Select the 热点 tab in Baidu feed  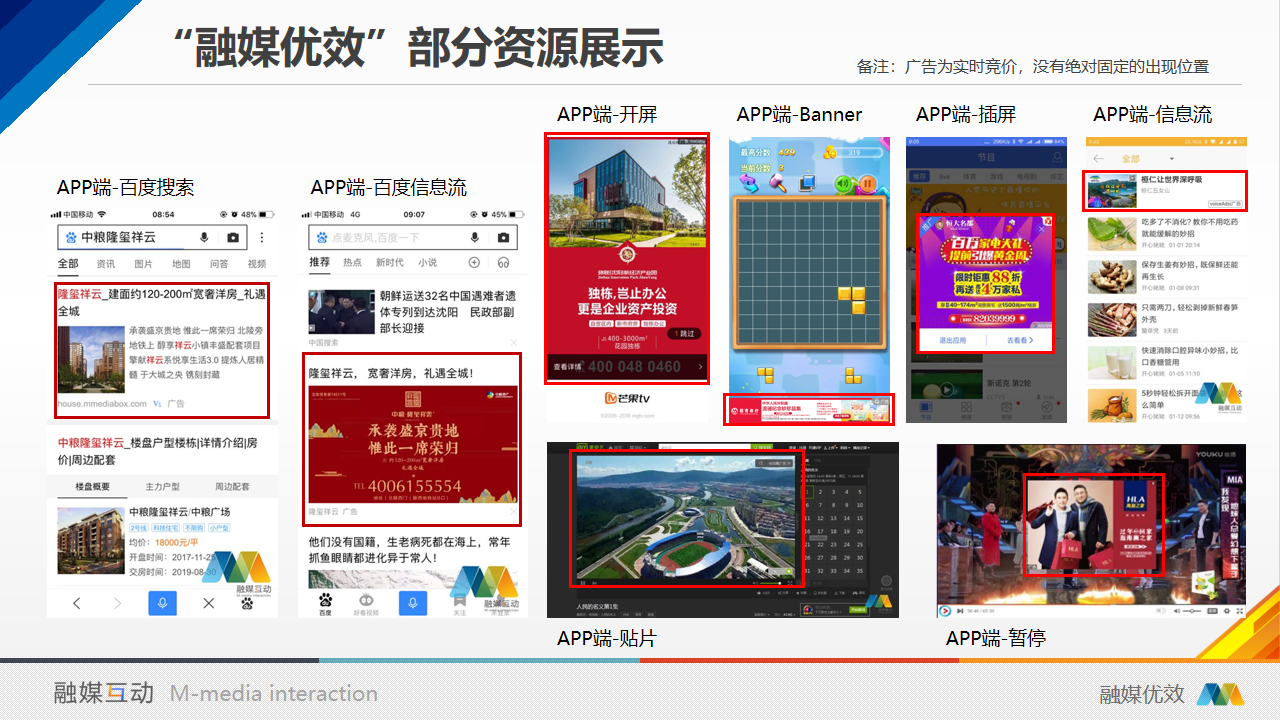(353, 263)
